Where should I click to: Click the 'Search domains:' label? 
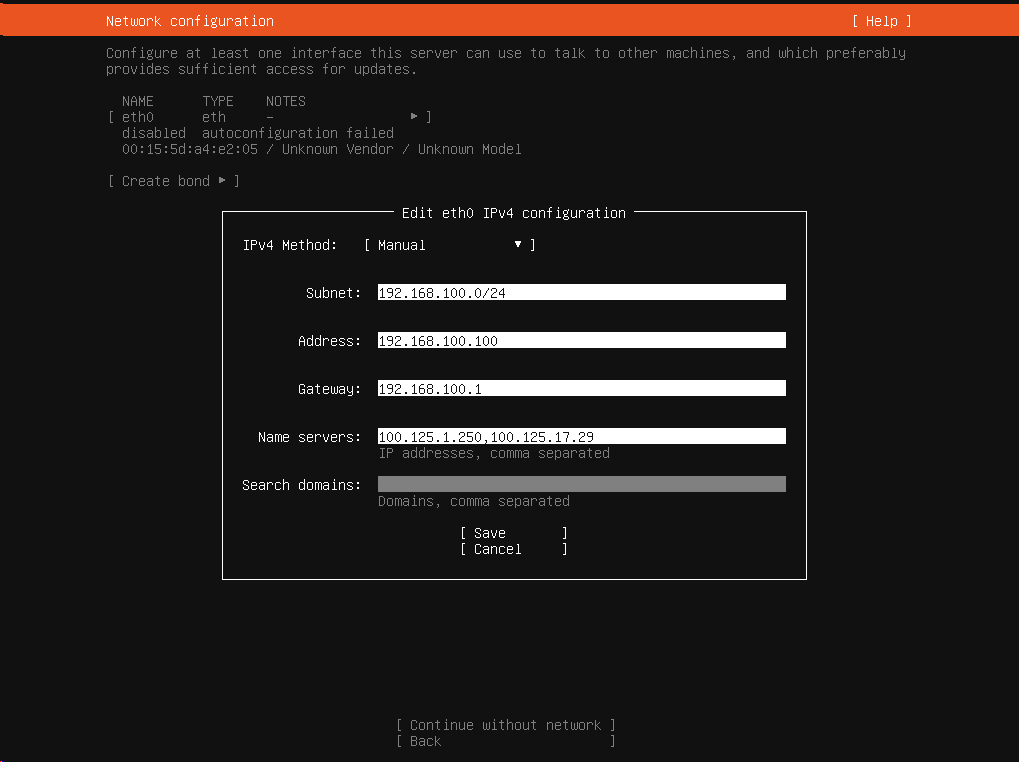coord(302,485)
